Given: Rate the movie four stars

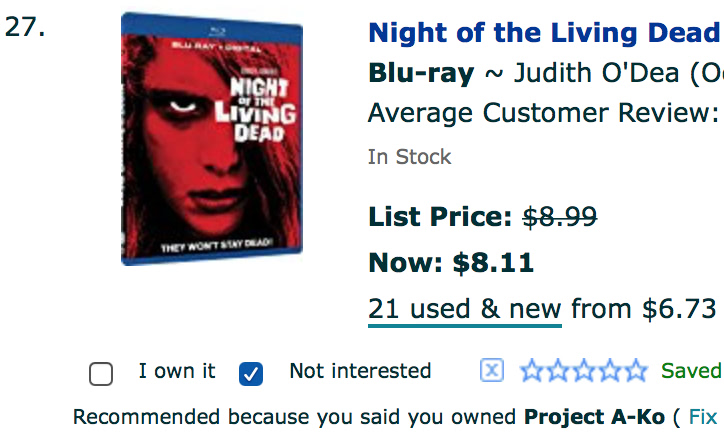Looking at the screenshot, I should click(x=610, y=370).
